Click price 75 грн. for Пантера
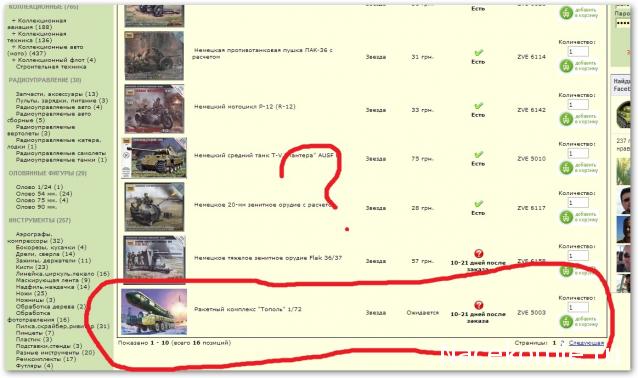Screen dimensions: 638x378 pos(422,159)
